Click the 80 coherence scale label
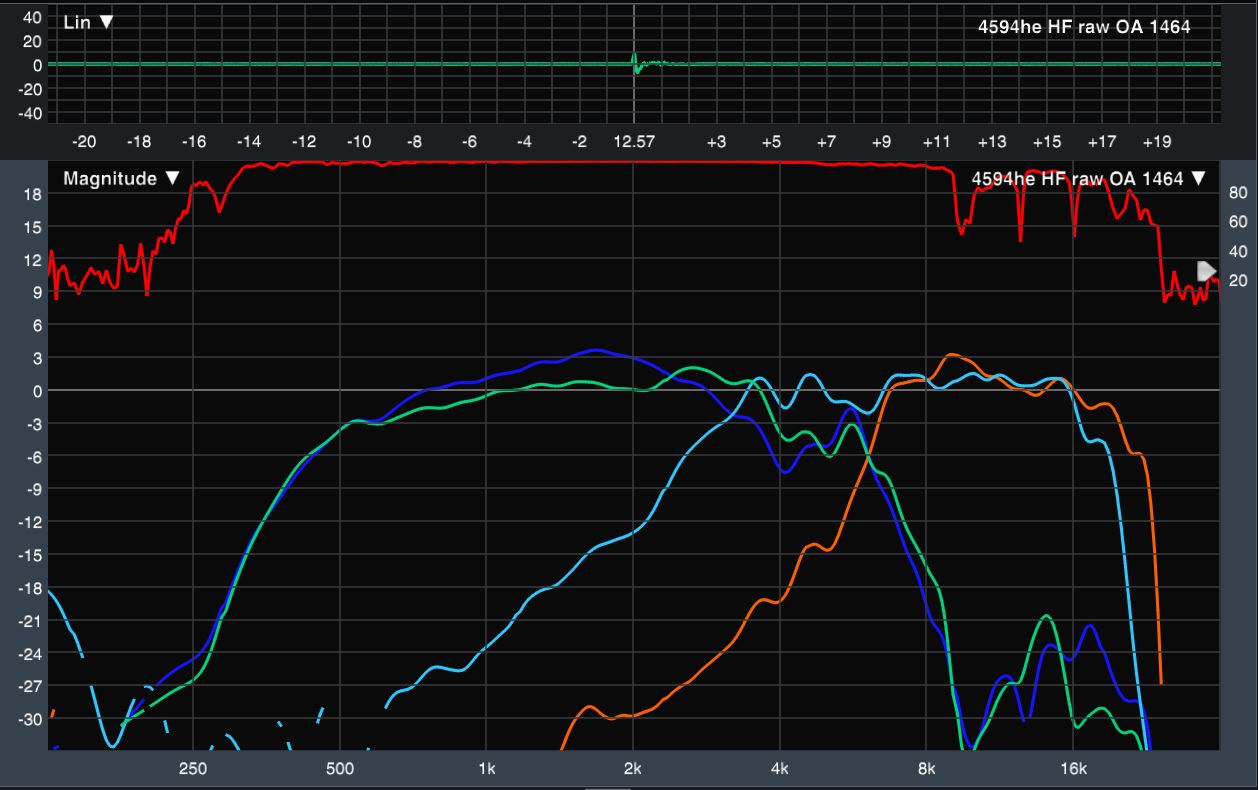This screenshot has width=1258, height=790. coord(1237,193)
